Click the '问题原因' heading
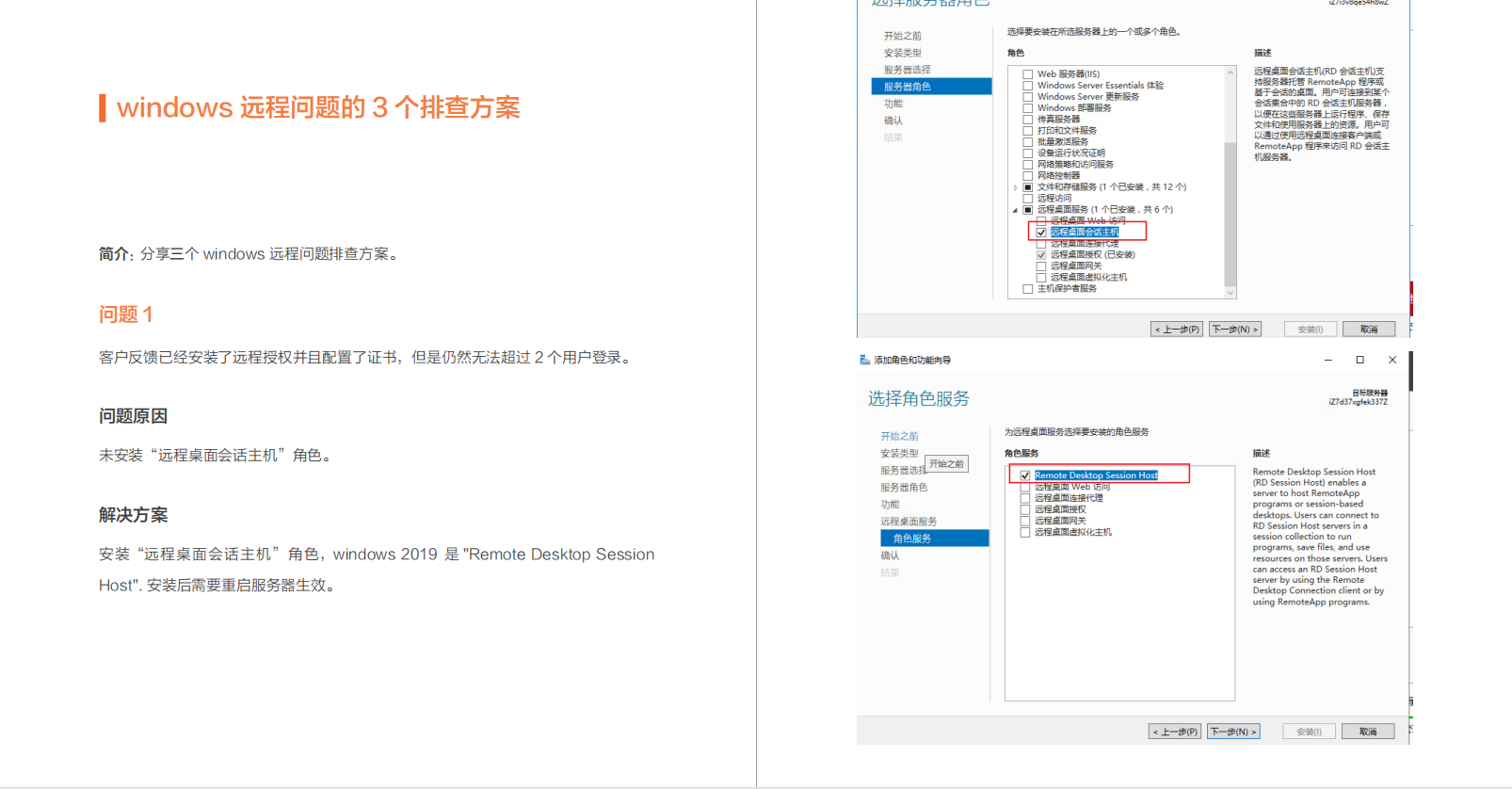 [133, 416]
